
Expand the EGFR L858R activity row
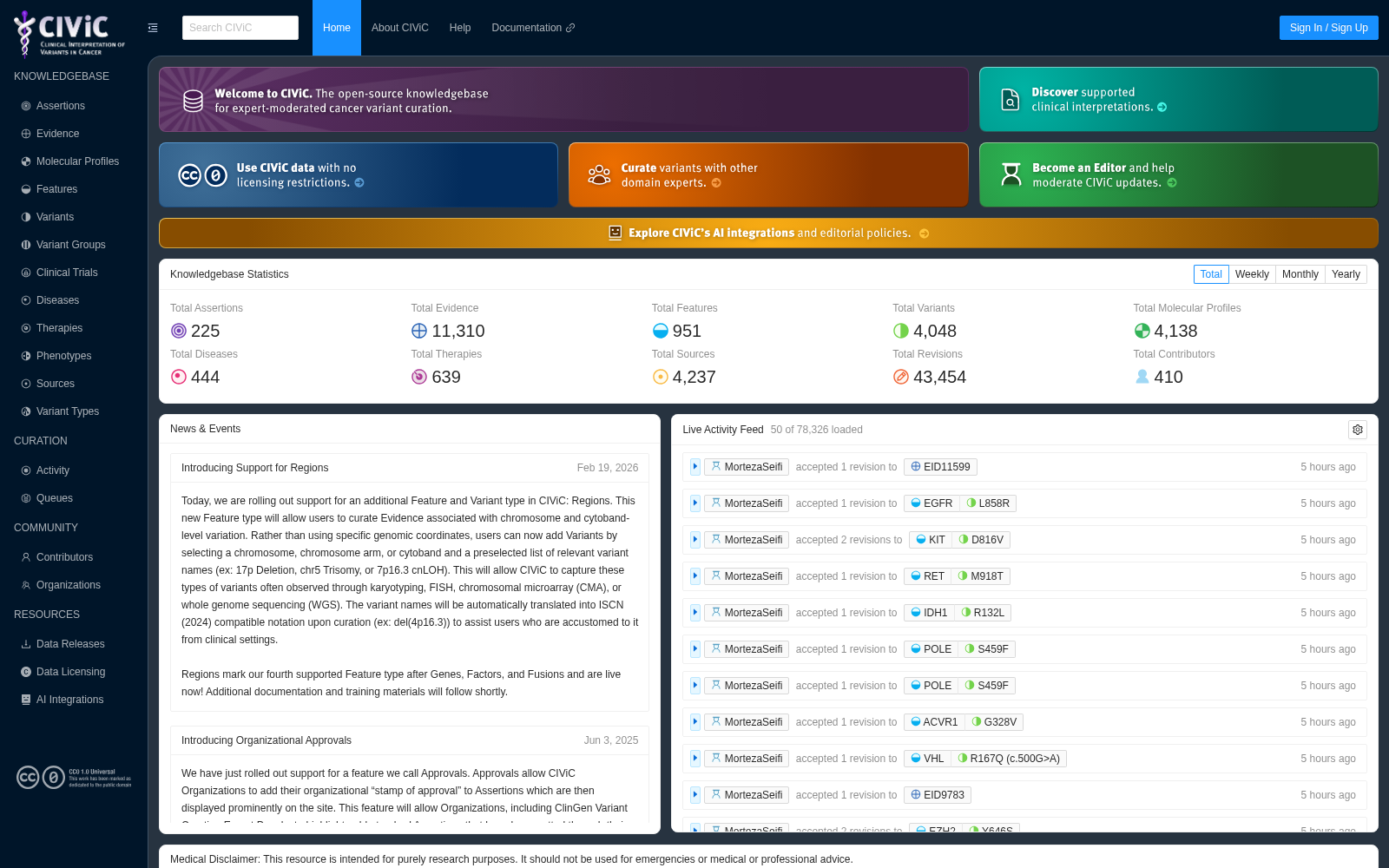click(695, 503)
